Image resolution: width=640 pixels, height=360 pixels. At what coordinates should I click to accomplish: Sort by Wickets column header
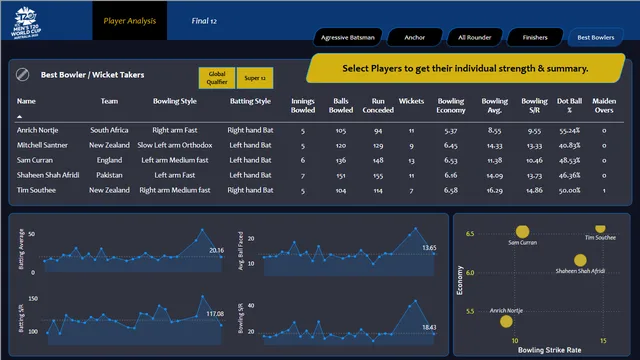coord(411,101)
